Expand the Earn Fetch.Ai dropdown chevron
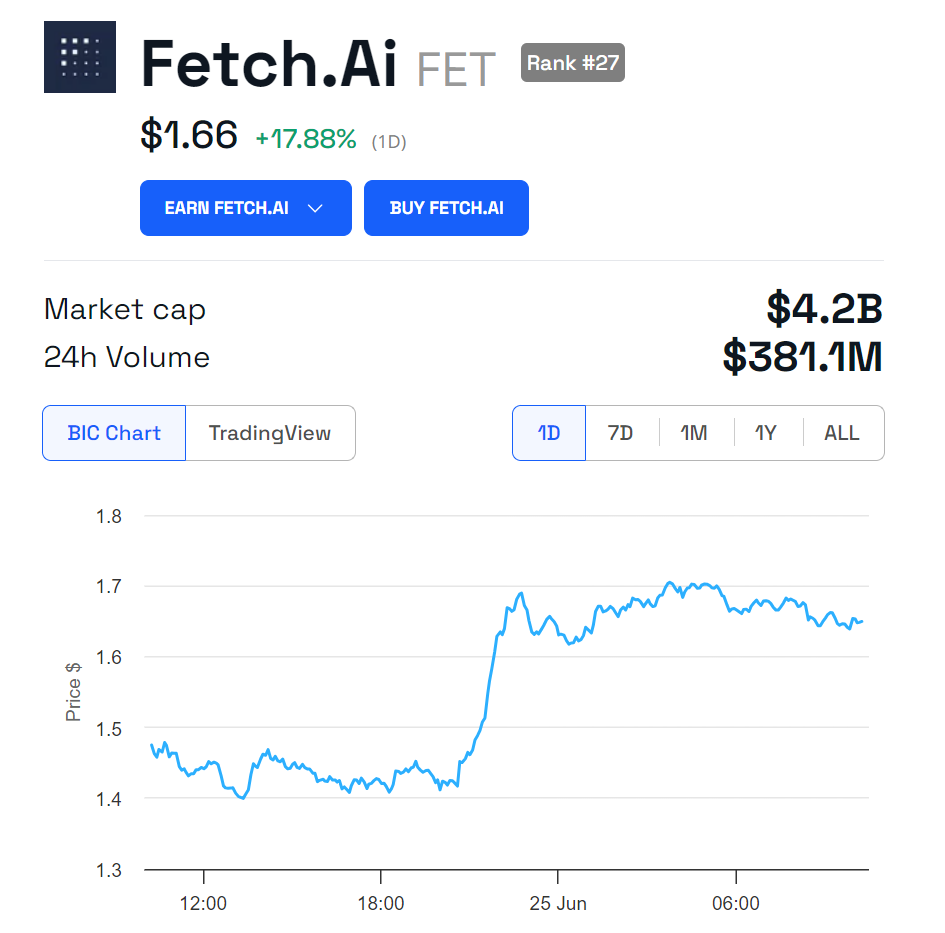 315,208
